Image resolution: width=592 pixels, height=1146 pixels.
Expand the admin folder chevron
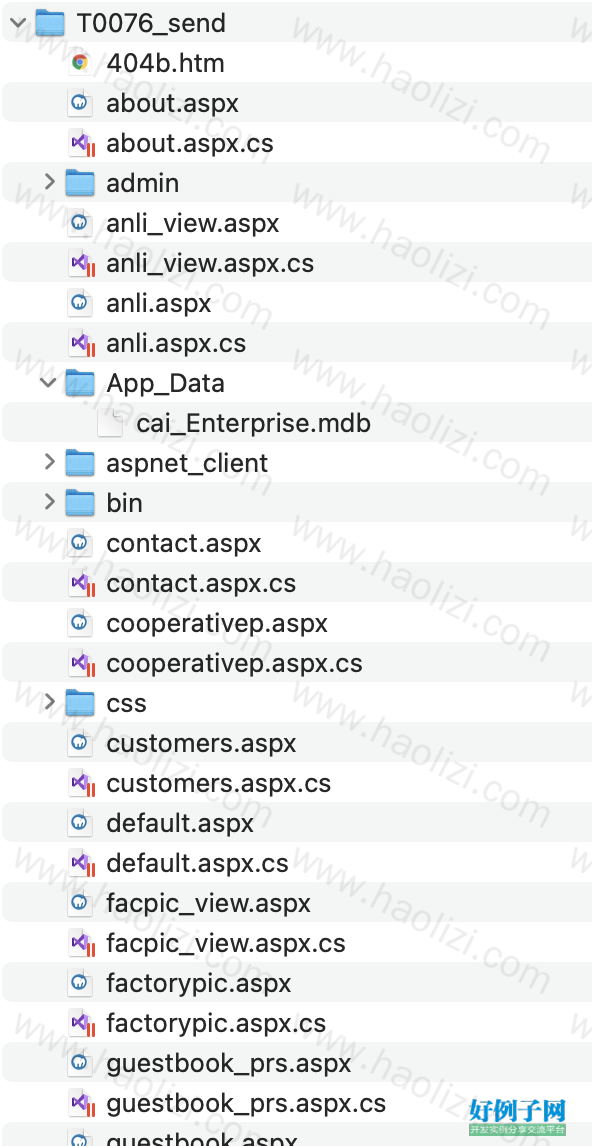[49, 183]
